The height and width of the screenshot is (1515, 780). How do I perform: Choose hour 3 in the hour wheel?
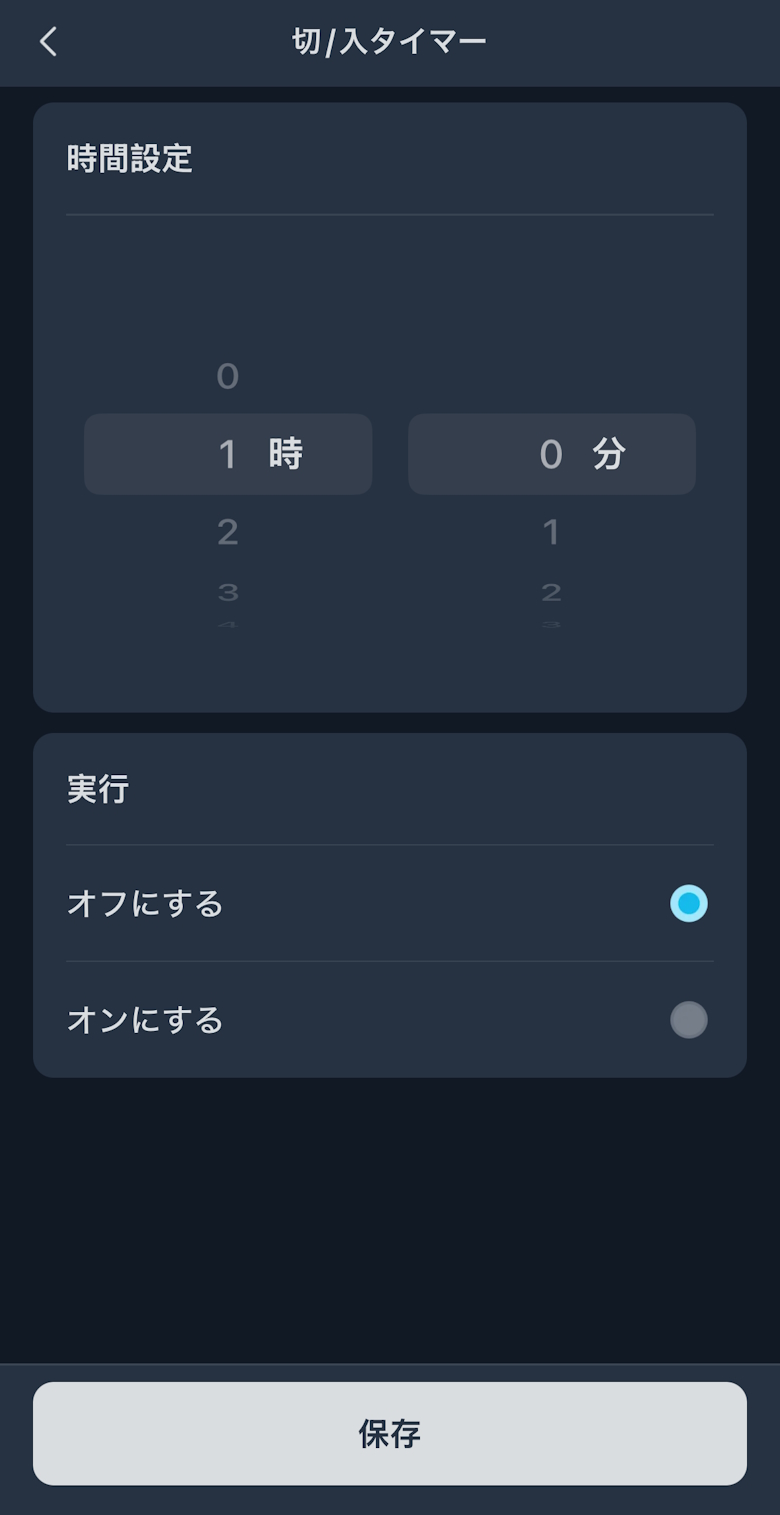tap(228, 592)
